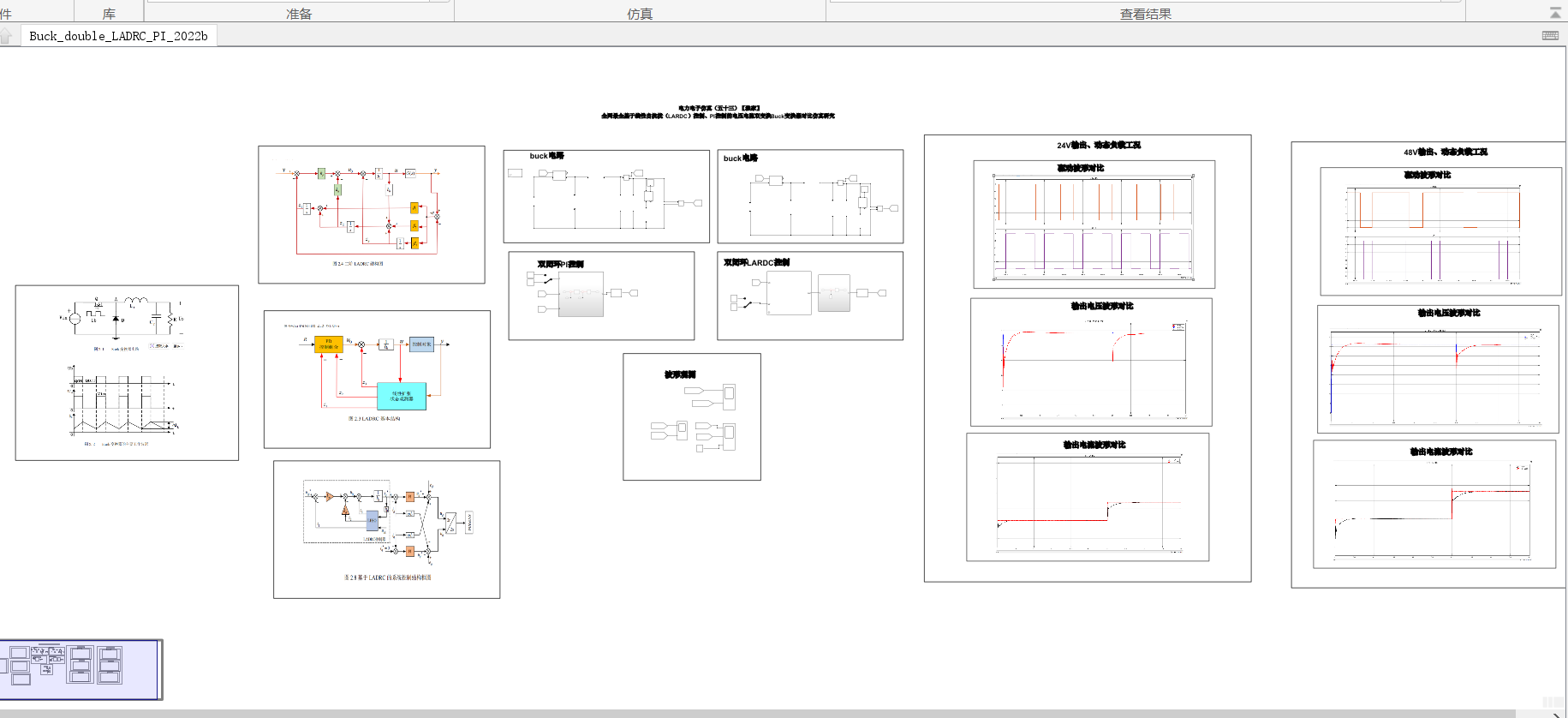
Task: Click the up-to-parent arrow icon
Action: point(6,36)
